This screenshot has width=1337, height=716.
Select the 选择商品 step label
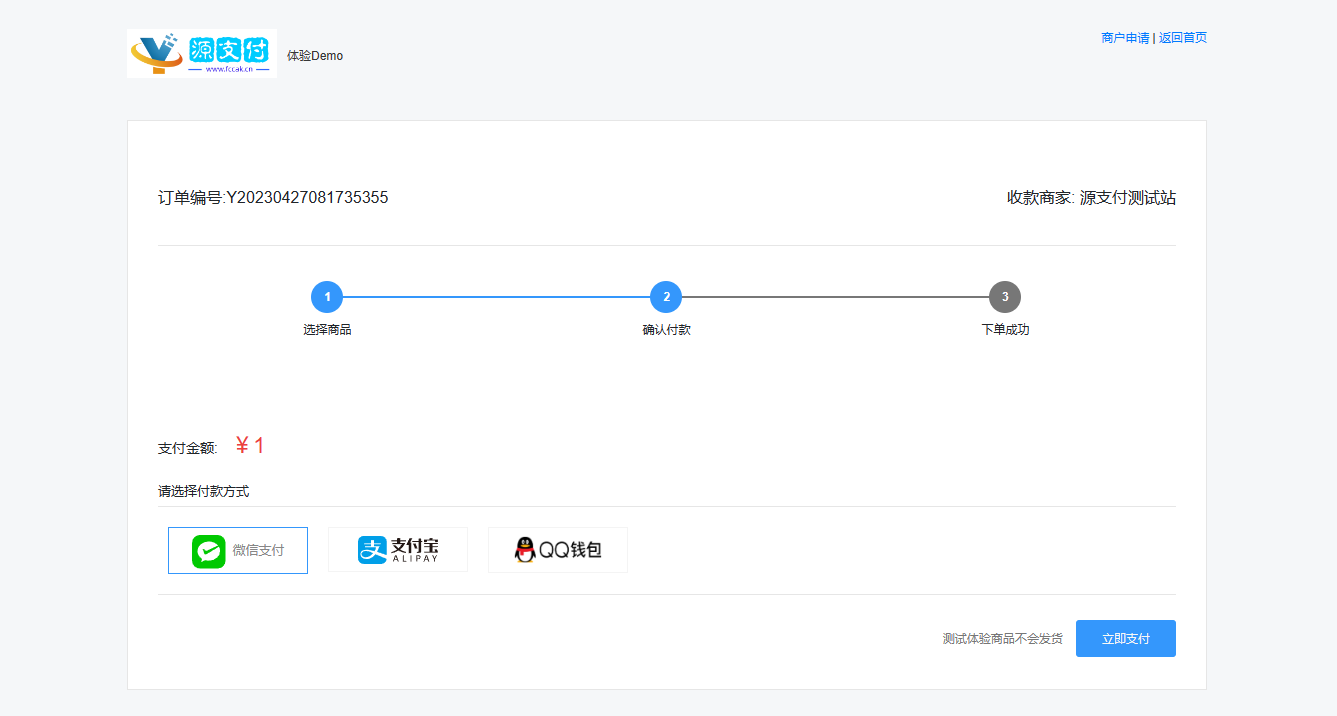tap(327, 330)
